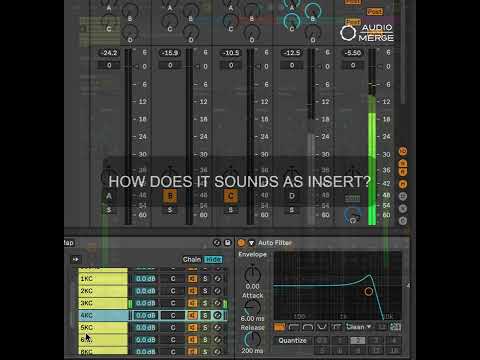Toggle the track Delay section show button (D)
Image resolution: width=480 pixels, height=360 pixels.
[x=403, y=196]
